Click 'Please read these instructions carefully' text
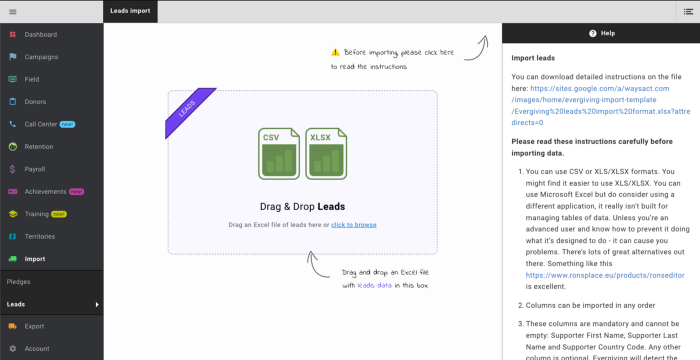 592,147
